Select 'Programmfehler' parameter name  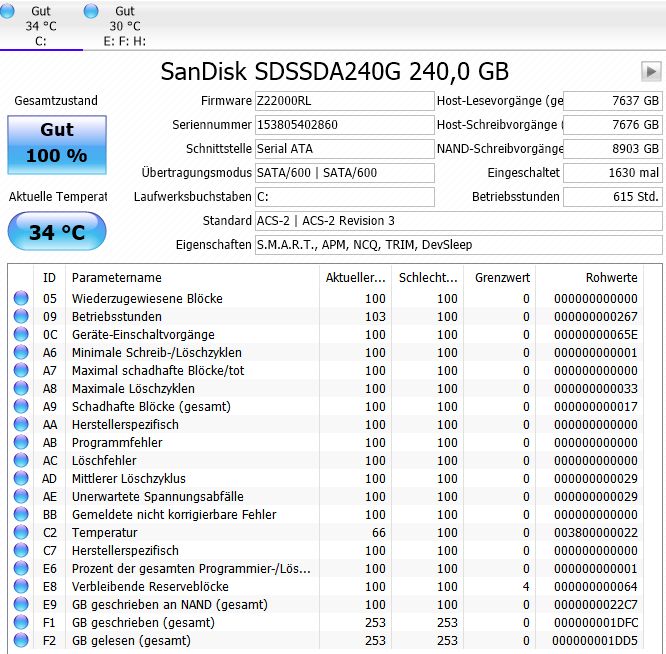coord(117,443)
